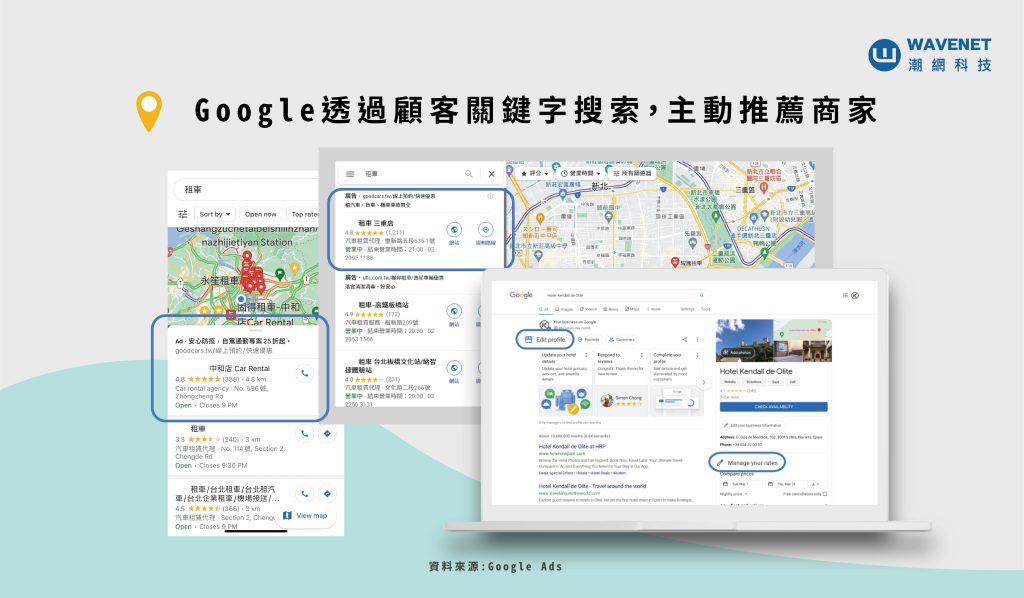Open the three-dot menu beside the share icon

697,339
